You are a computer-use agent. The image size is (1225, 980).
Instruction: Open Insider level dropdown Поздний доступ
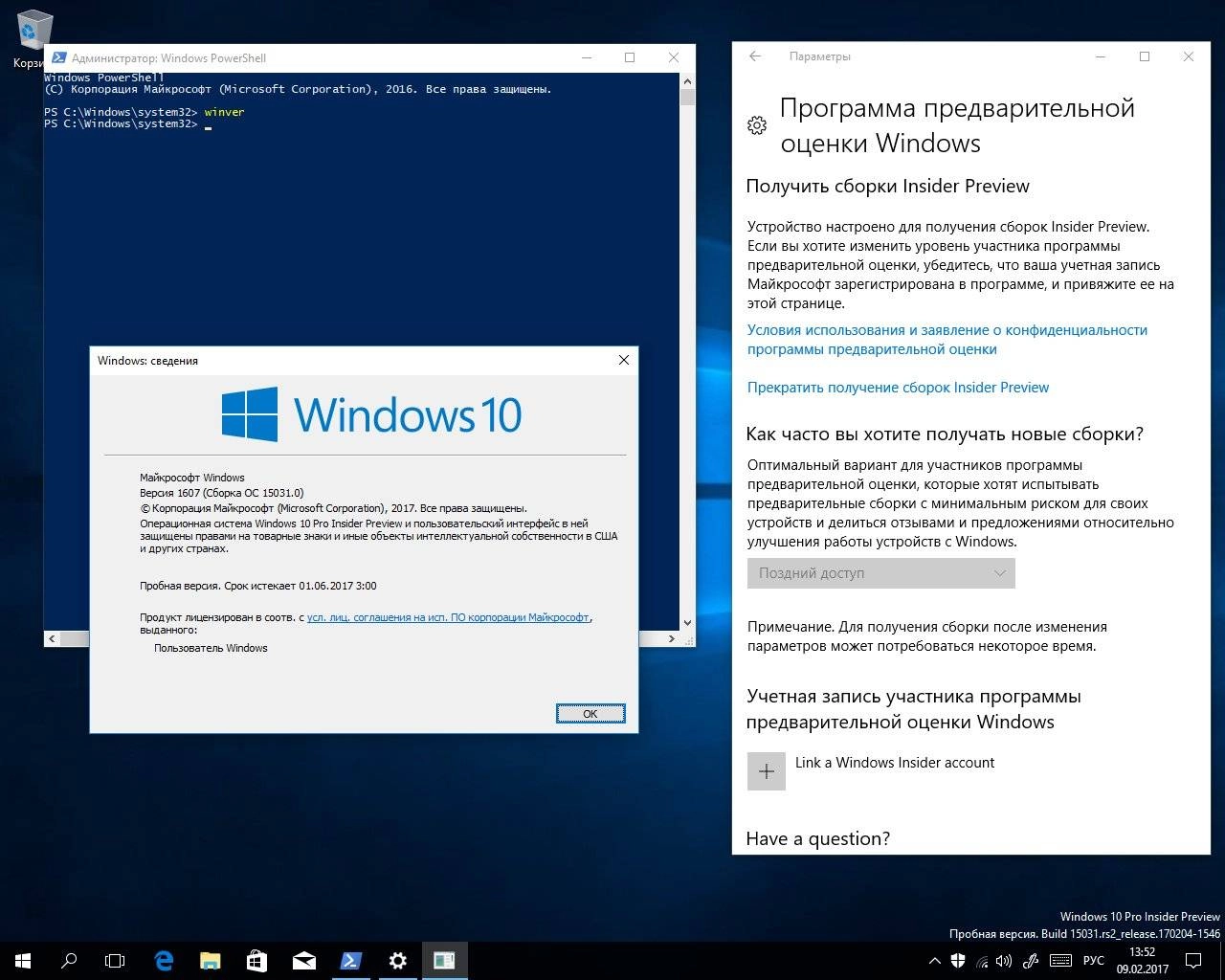tap(880, 573)
